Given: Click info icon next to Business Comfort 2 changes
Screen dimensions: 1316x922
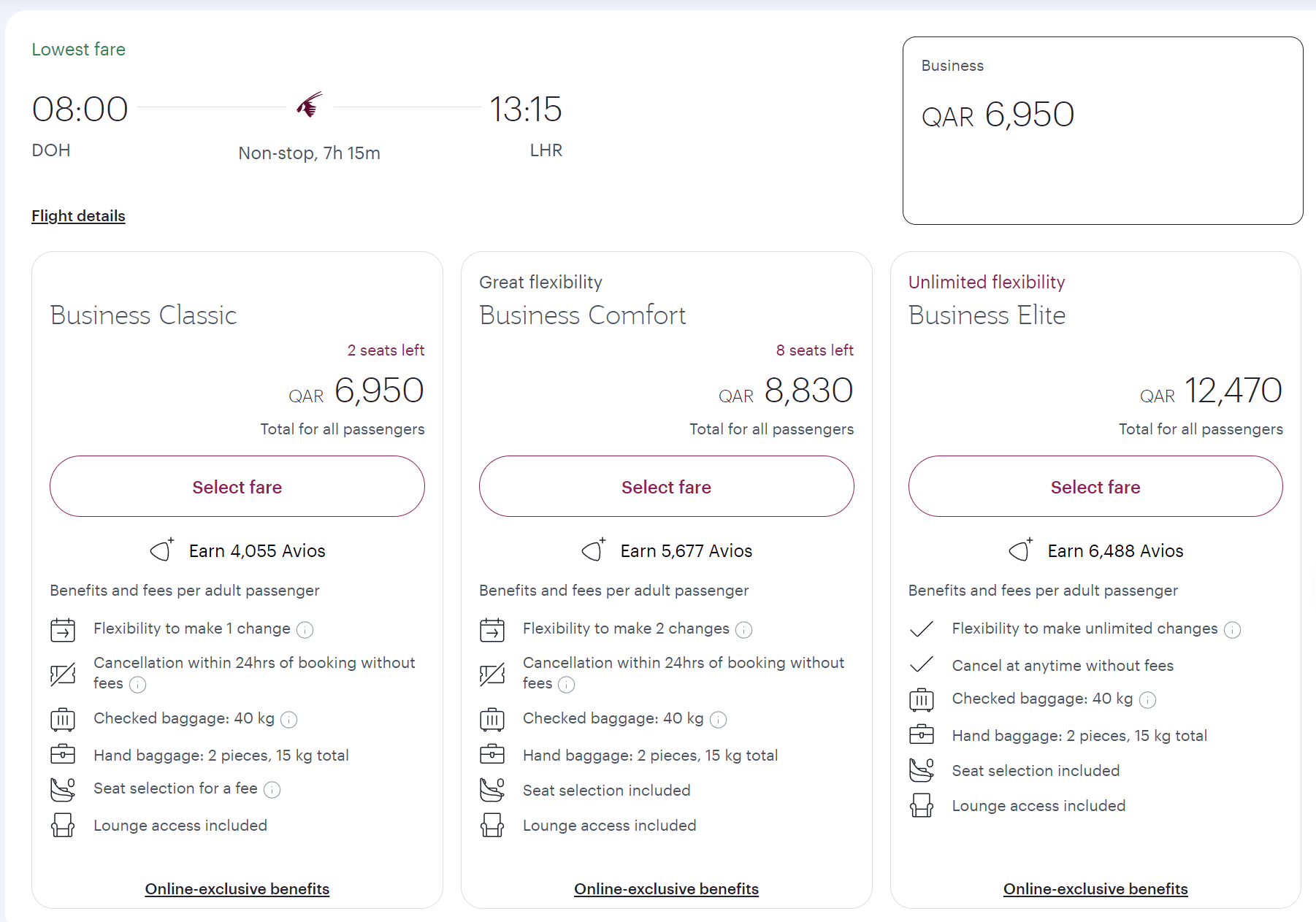Looking at the screenshot, I should [743, 630].
